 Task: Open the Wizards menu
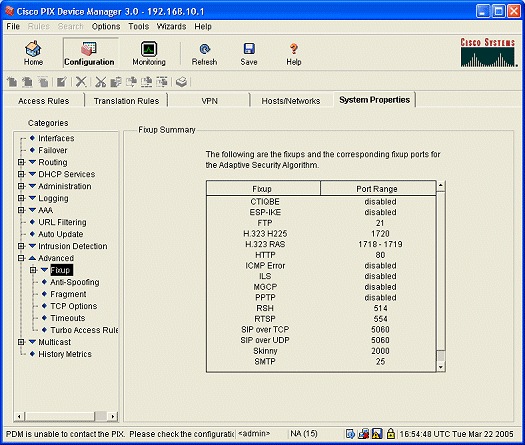point(171,26)
